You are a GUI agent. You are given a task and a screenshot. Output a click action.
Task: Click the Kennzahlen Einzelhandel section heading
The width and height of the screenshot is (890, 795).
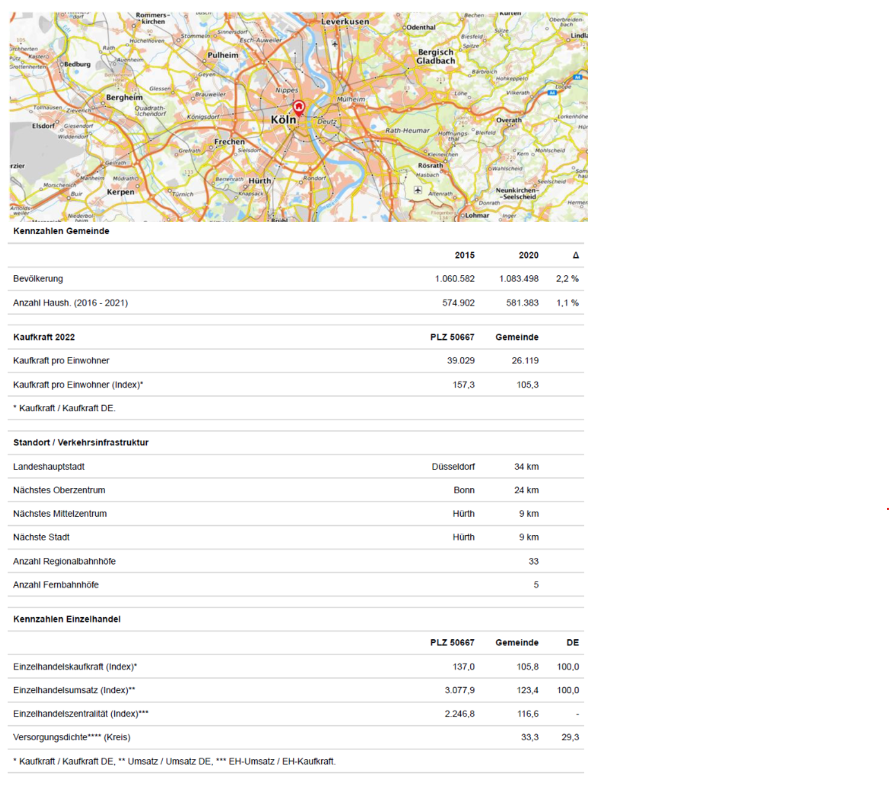(67, 619)
